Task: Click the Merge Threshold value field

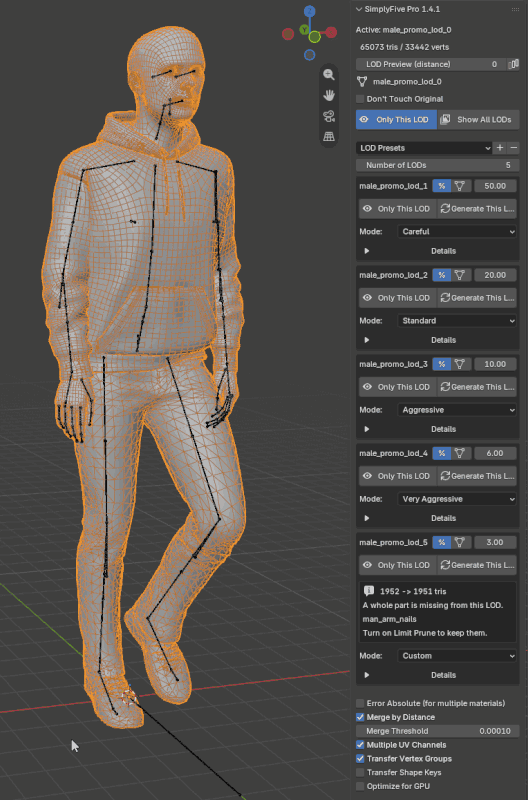Action: (438, 731)
